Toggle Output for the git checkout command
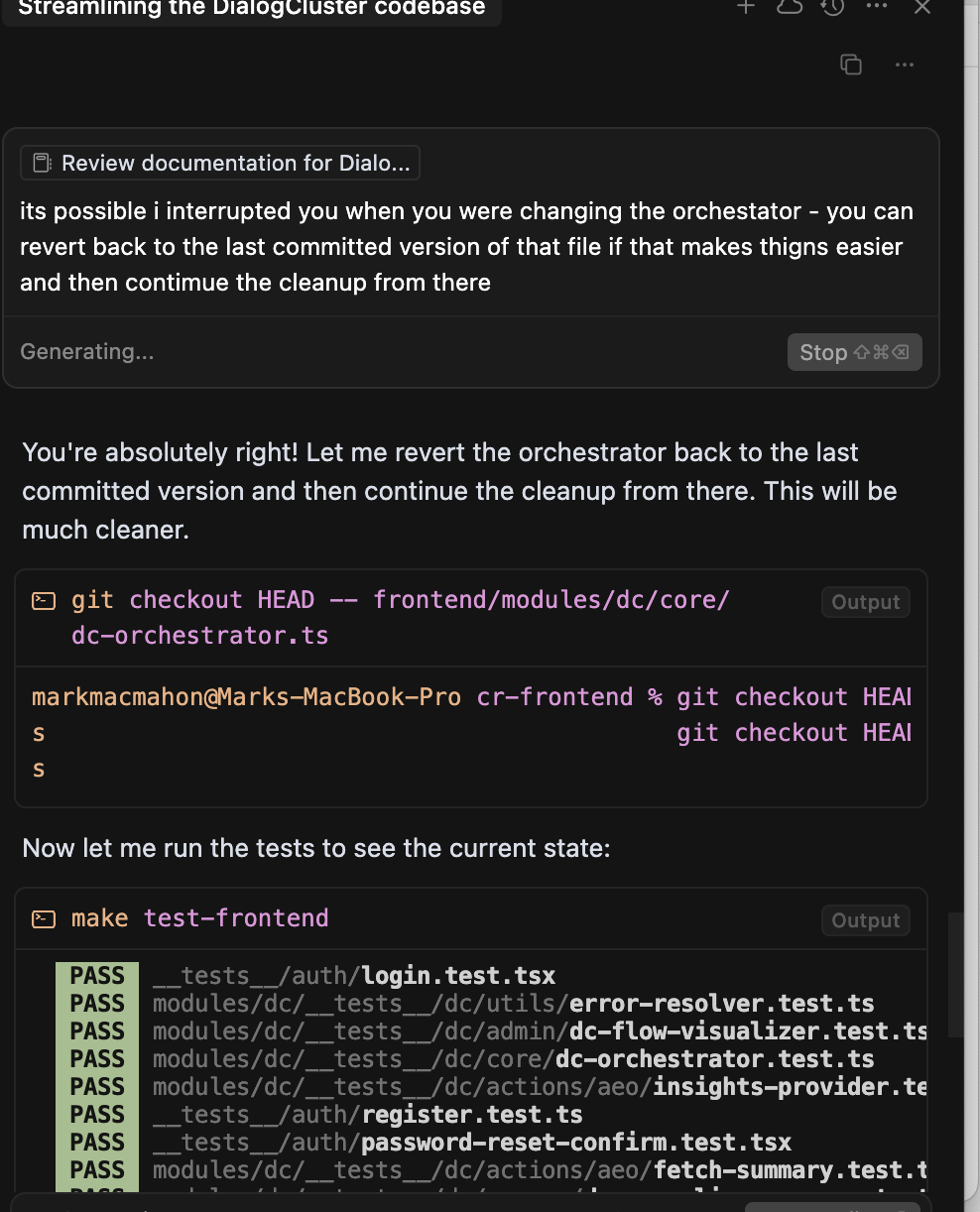The width and height of the screenshot is (980, 1212). pyautogui.click(x=865, y=602)
